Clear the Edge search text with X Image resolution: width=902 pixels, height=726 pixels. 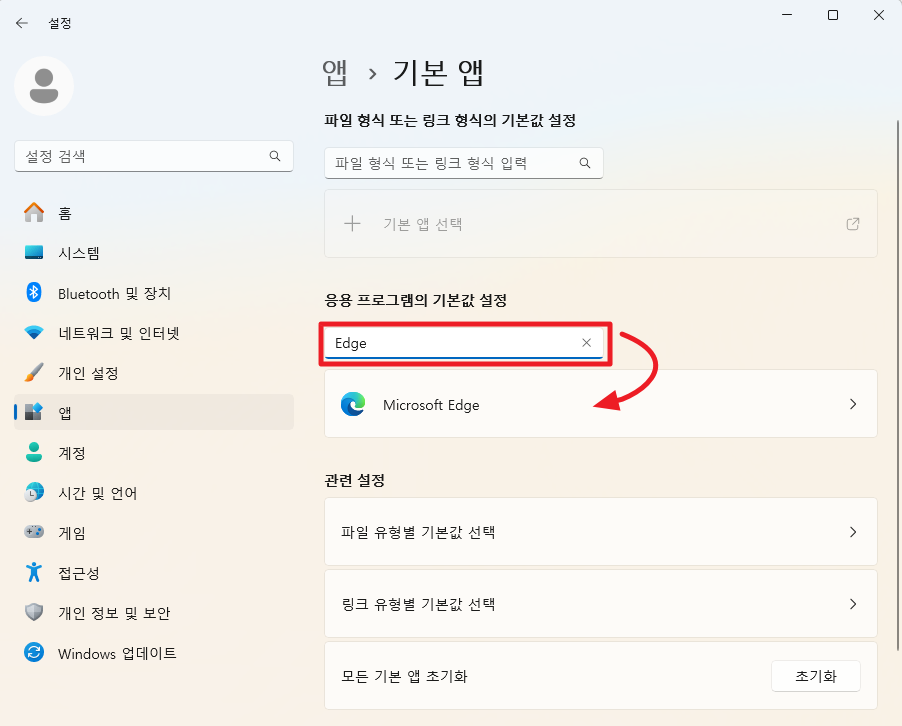click(x=586, y=343)
